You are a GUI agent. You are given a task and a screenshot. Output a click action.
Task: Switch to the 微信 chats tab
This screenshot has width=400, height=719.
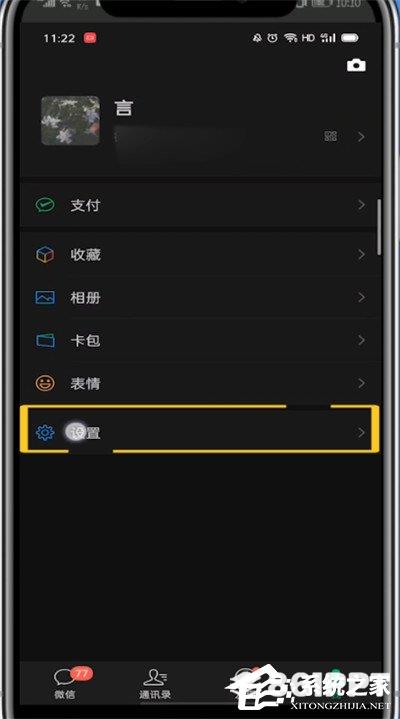click(65, 683)
